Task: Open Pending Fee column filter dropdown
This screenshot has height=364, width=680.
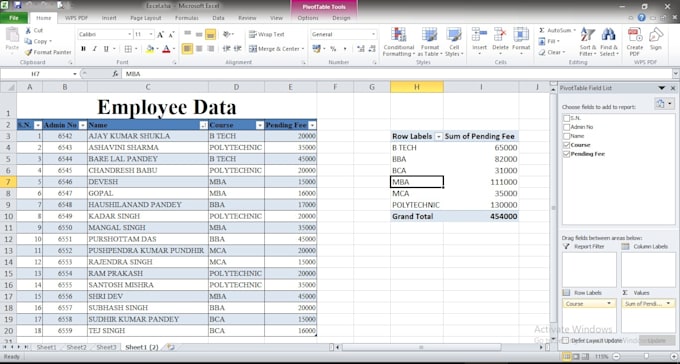Action: [312, 125]
